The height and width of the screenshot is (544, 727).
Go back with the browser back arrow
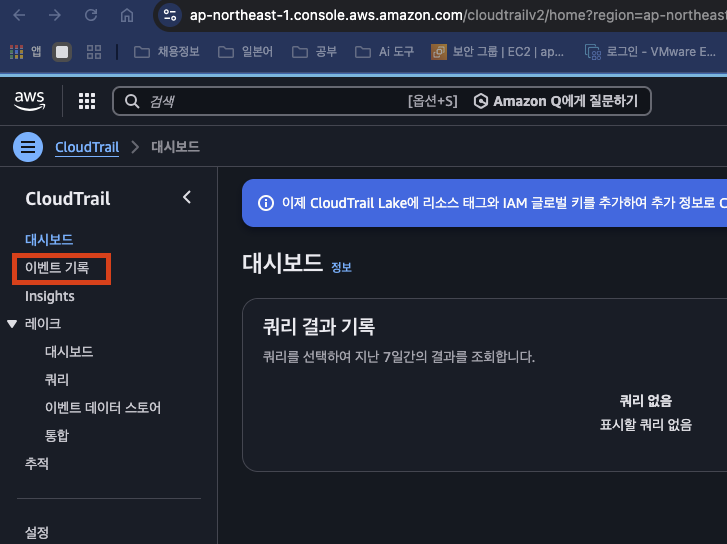tap(19, 15)
